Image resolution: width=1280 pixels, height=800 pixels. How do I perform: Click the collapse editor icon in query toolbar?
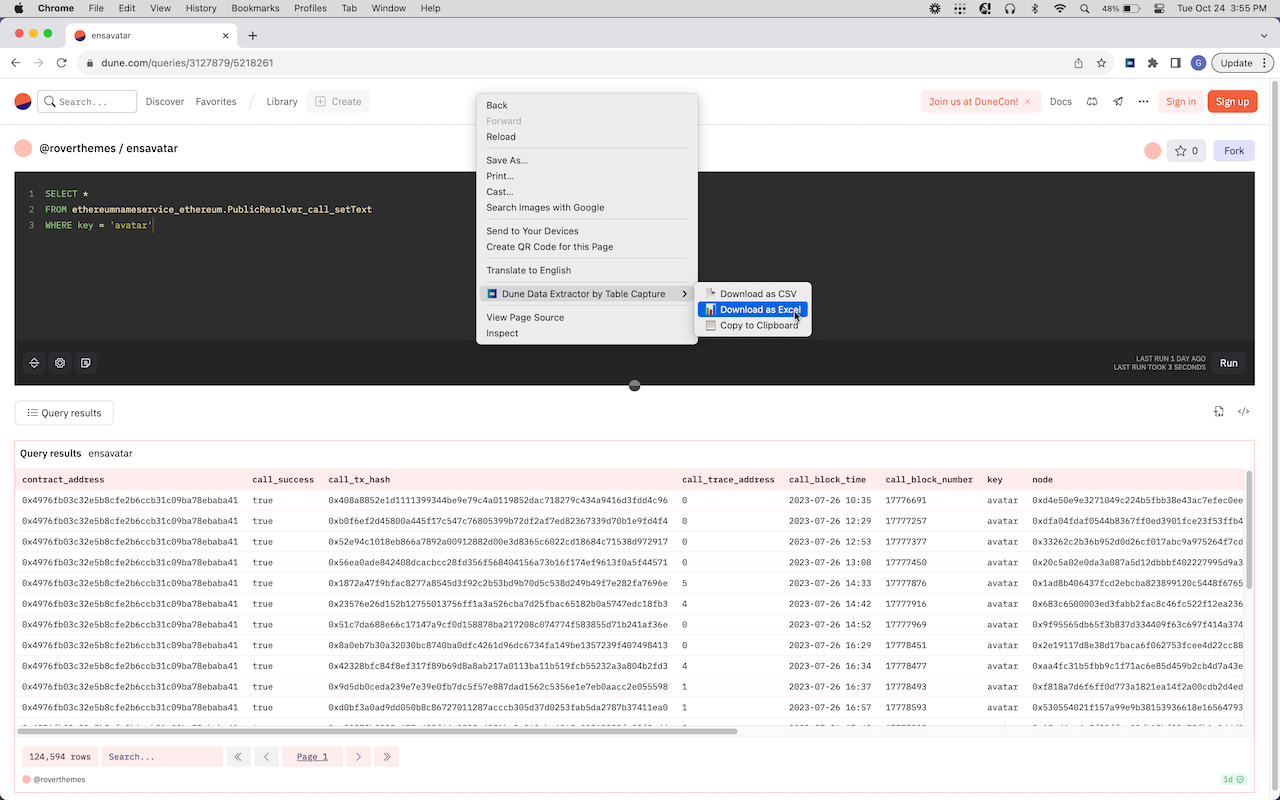coord(34,363)
